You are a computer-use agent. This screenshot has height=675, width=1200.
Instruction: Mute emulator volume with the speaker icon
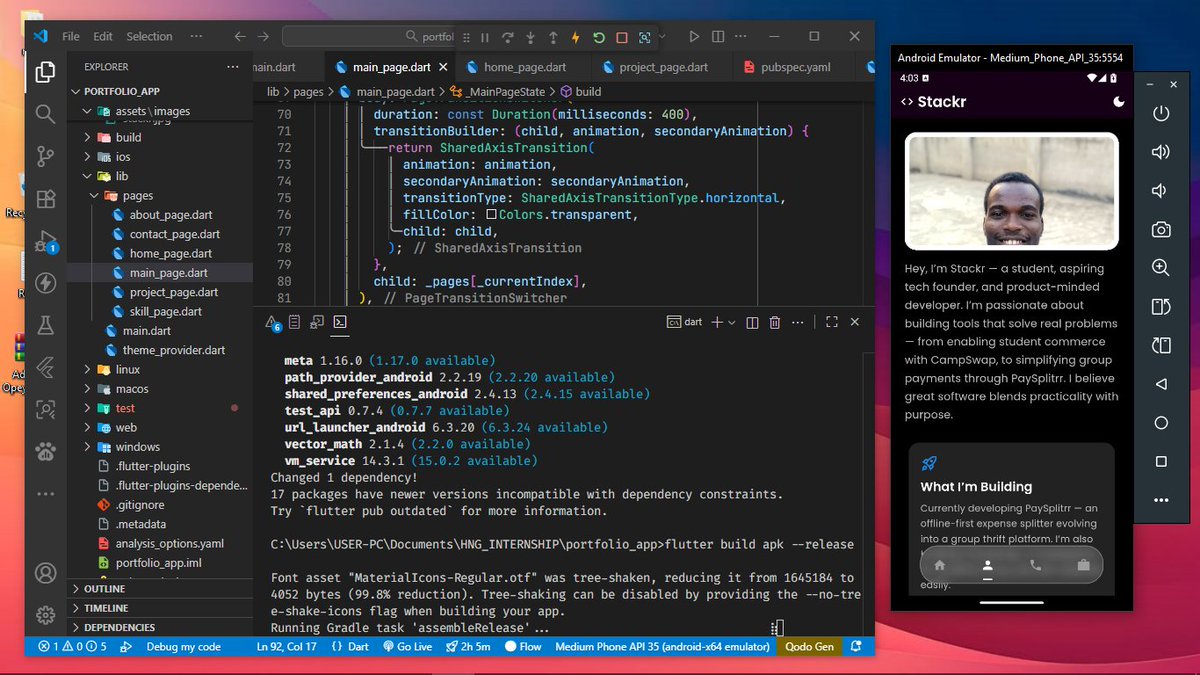tap(1160, 190)
